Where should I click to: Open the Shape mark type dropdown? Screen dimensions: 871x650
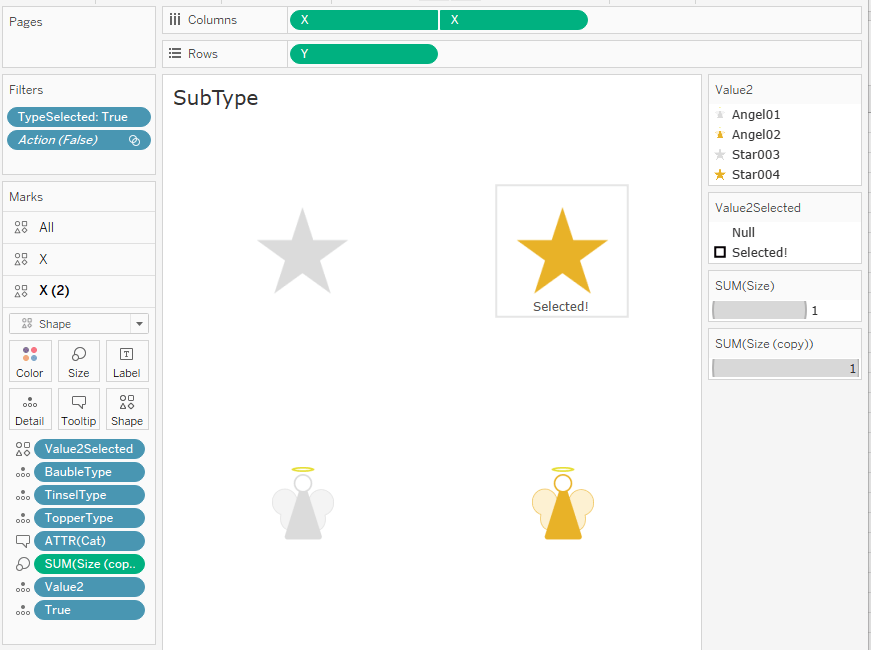[x=79, y=324]
